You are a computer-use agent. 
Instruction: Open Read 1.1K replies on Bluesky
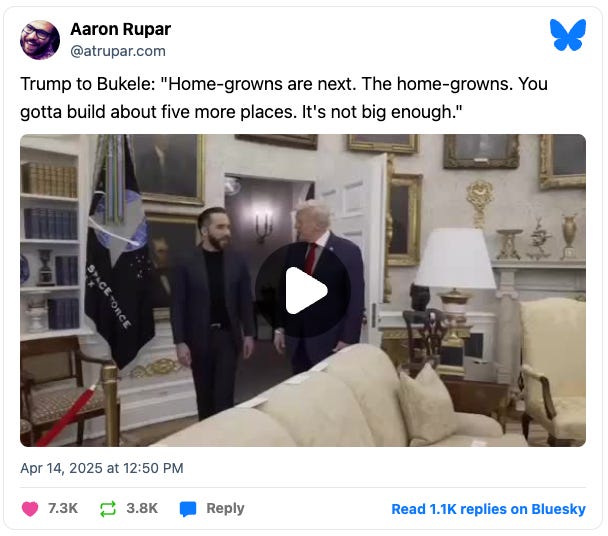pyautogui.click(x=489, y=509)
